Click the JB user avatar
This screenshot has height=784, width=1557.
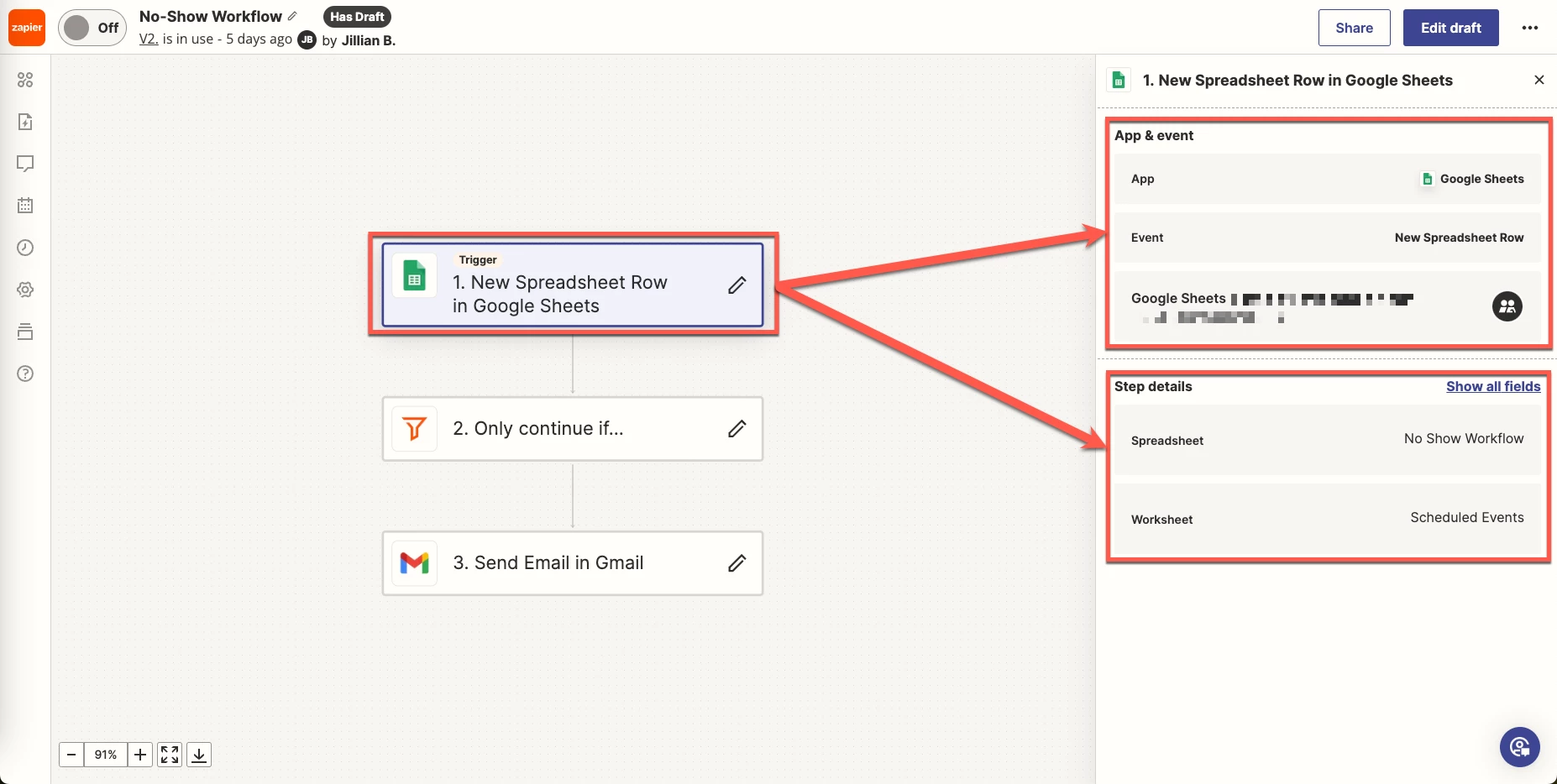(307, 39)
